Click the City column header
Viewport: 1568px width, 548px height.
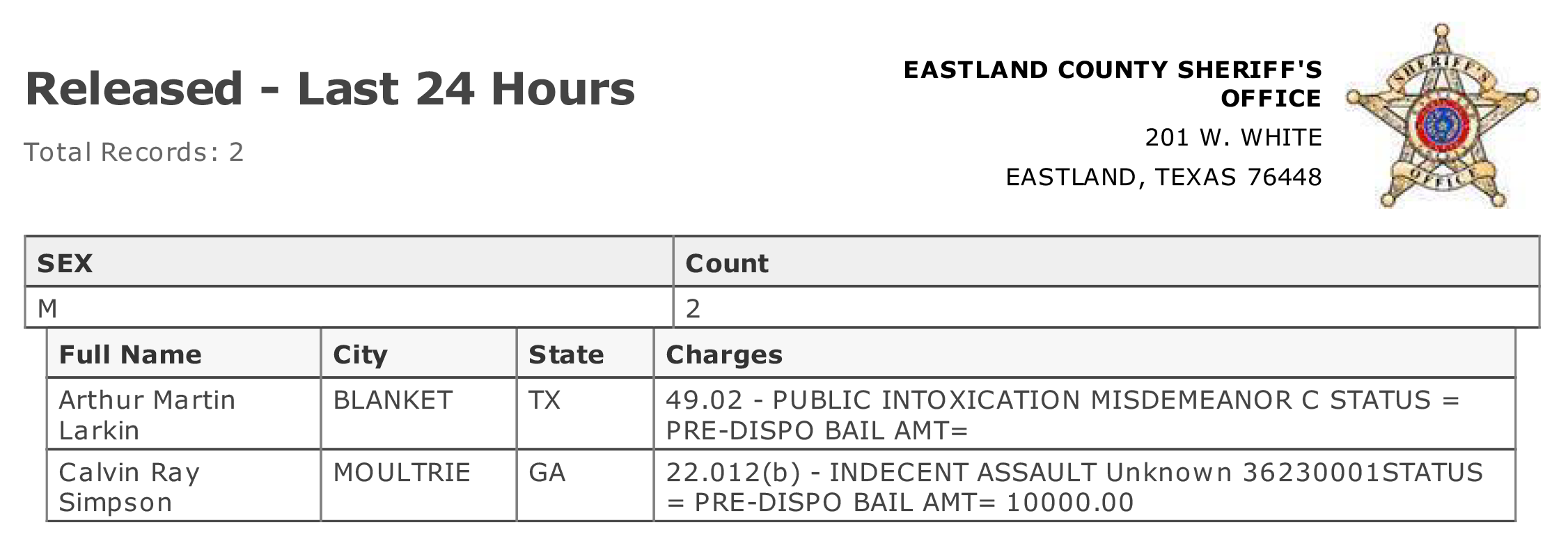418,354
